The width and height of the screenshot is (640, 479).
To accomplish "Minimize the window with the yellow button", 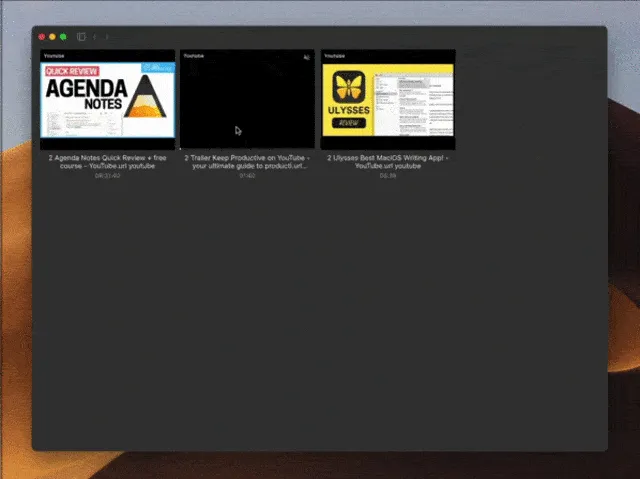I will pos(52,37).
